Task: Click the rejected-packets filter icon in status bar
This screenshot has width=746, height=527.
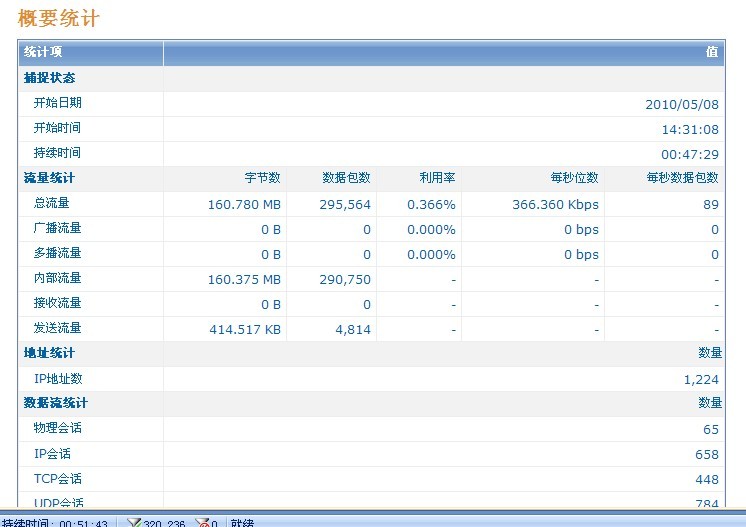Action: pos(203,523)
